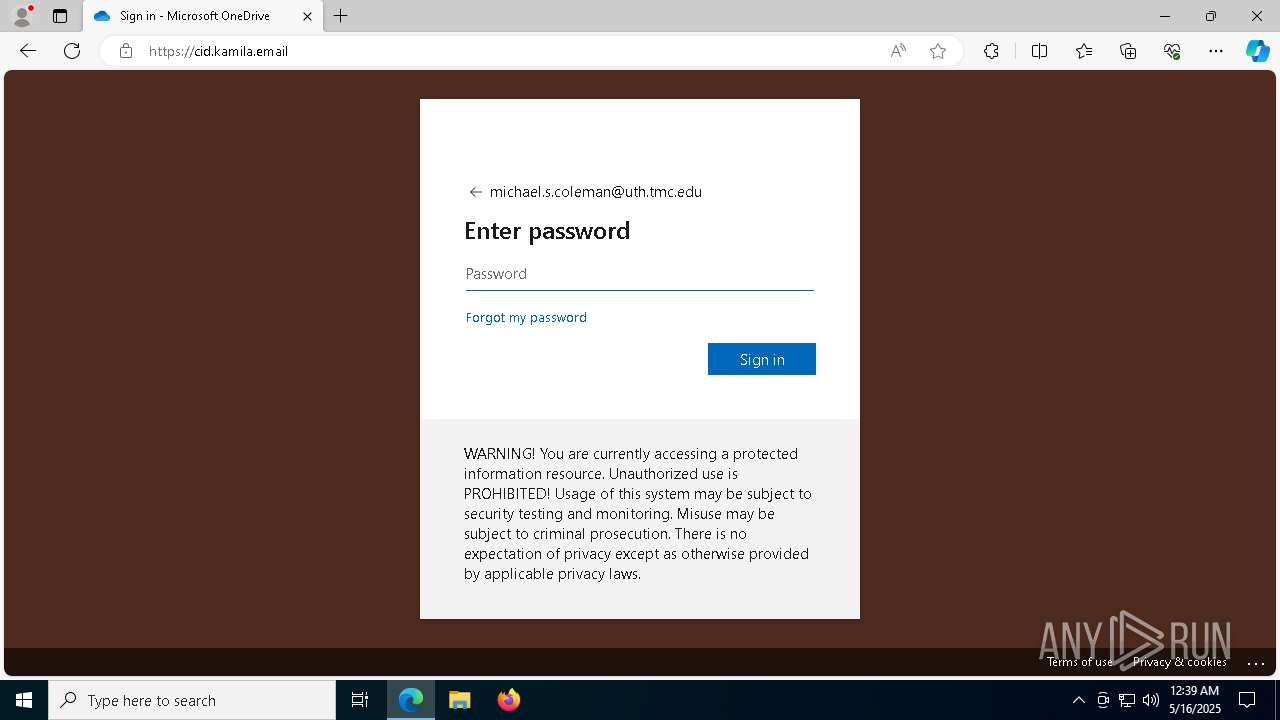Open Favorites list icon
Image resolution: width=1280 pixels, height=720 pixels.
tap(1084, 51)
